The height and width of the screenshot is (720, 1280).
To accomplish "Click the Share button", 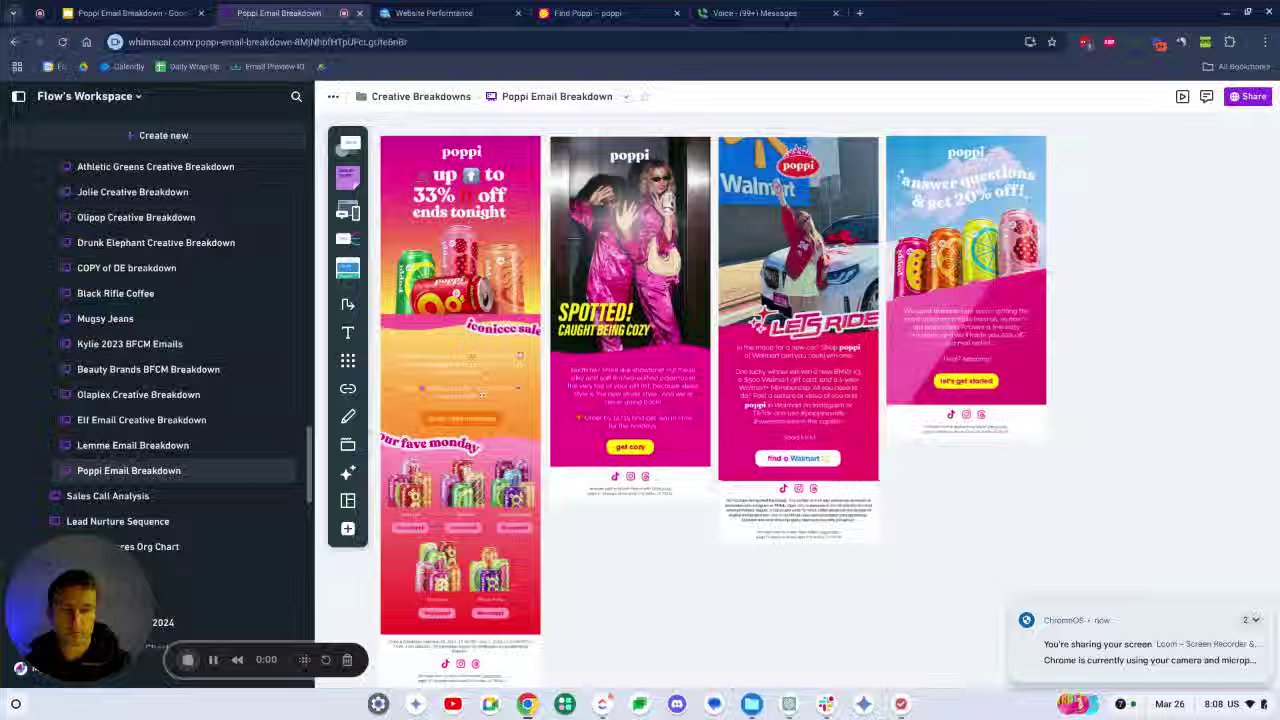I will 1248,96.
